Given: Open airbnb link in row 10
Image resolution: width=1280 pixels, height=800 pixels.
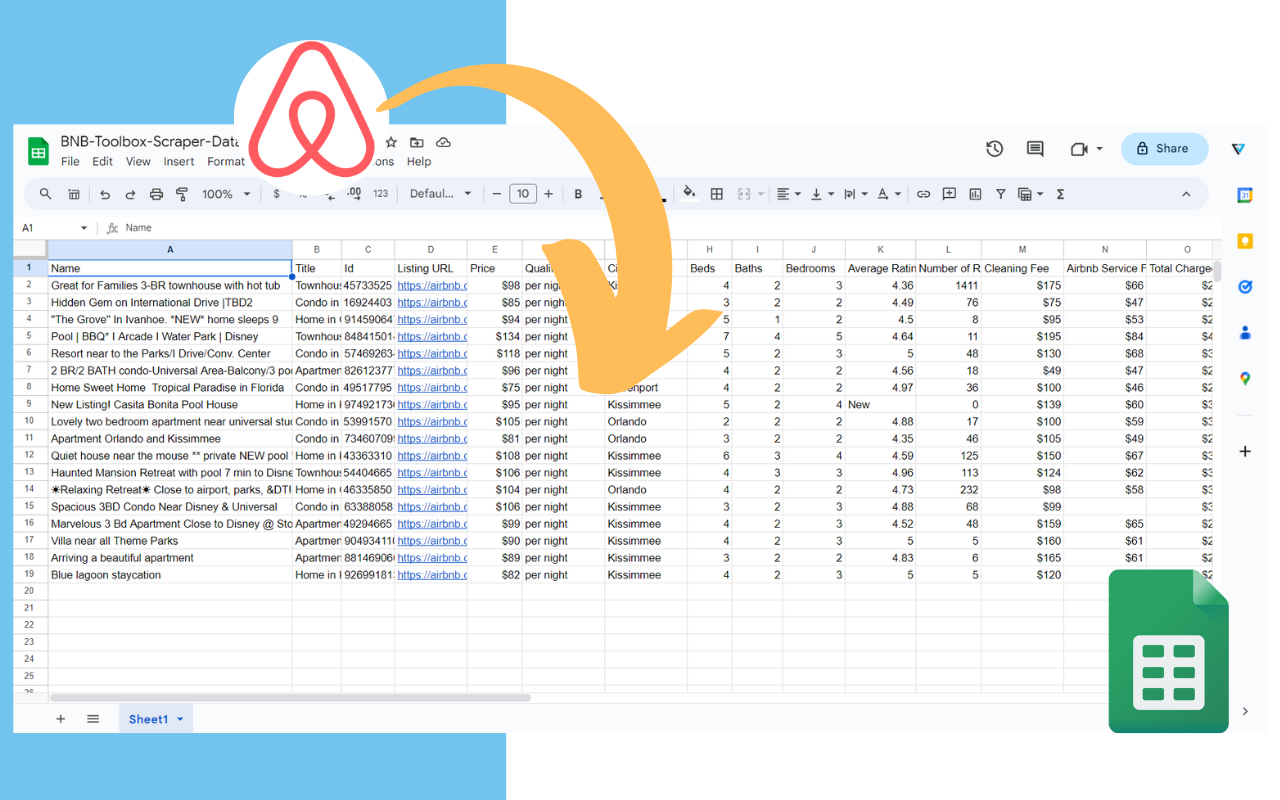Looking at the screenshot, I should coord(431,421).
